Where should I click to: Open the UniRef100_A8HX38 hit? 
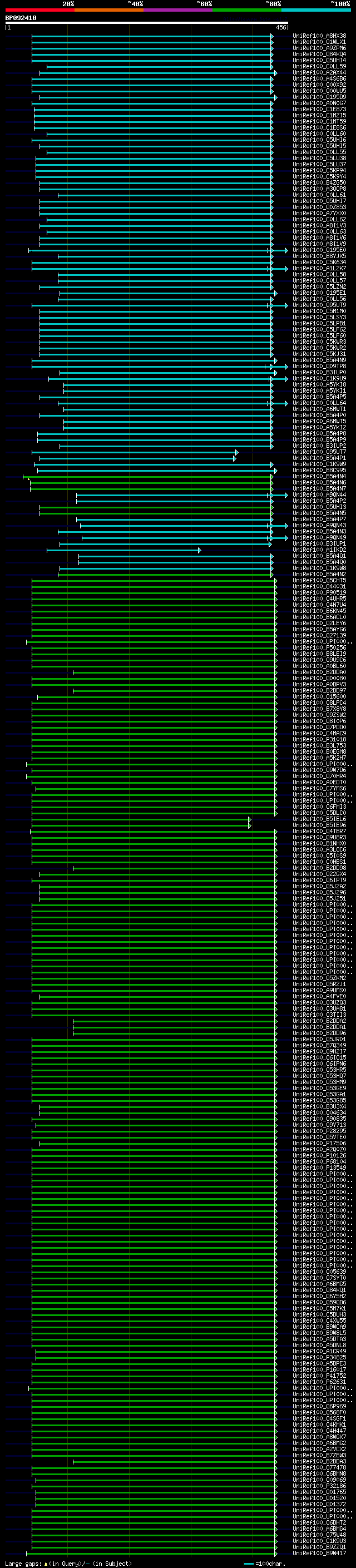point(319,36)
